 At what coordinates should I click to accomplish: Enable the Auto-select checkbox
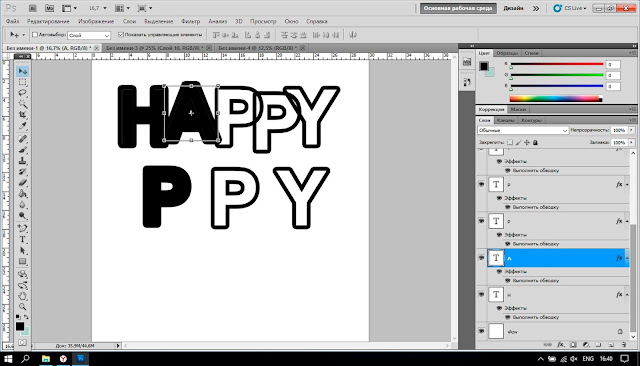tap(35, 35)
